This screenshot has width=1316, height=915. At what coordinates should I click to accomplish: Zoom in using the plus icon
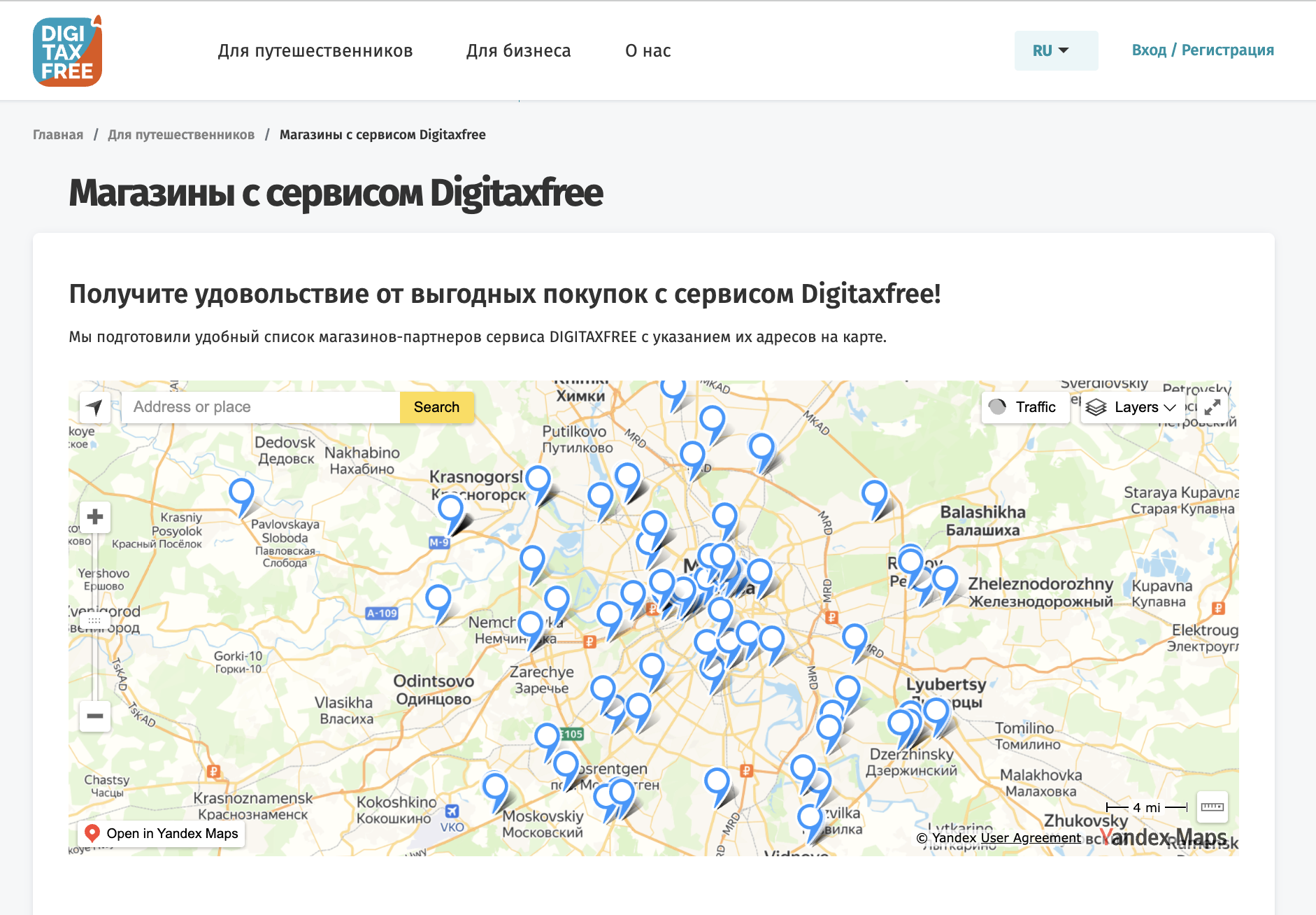(x=94, y=517)
